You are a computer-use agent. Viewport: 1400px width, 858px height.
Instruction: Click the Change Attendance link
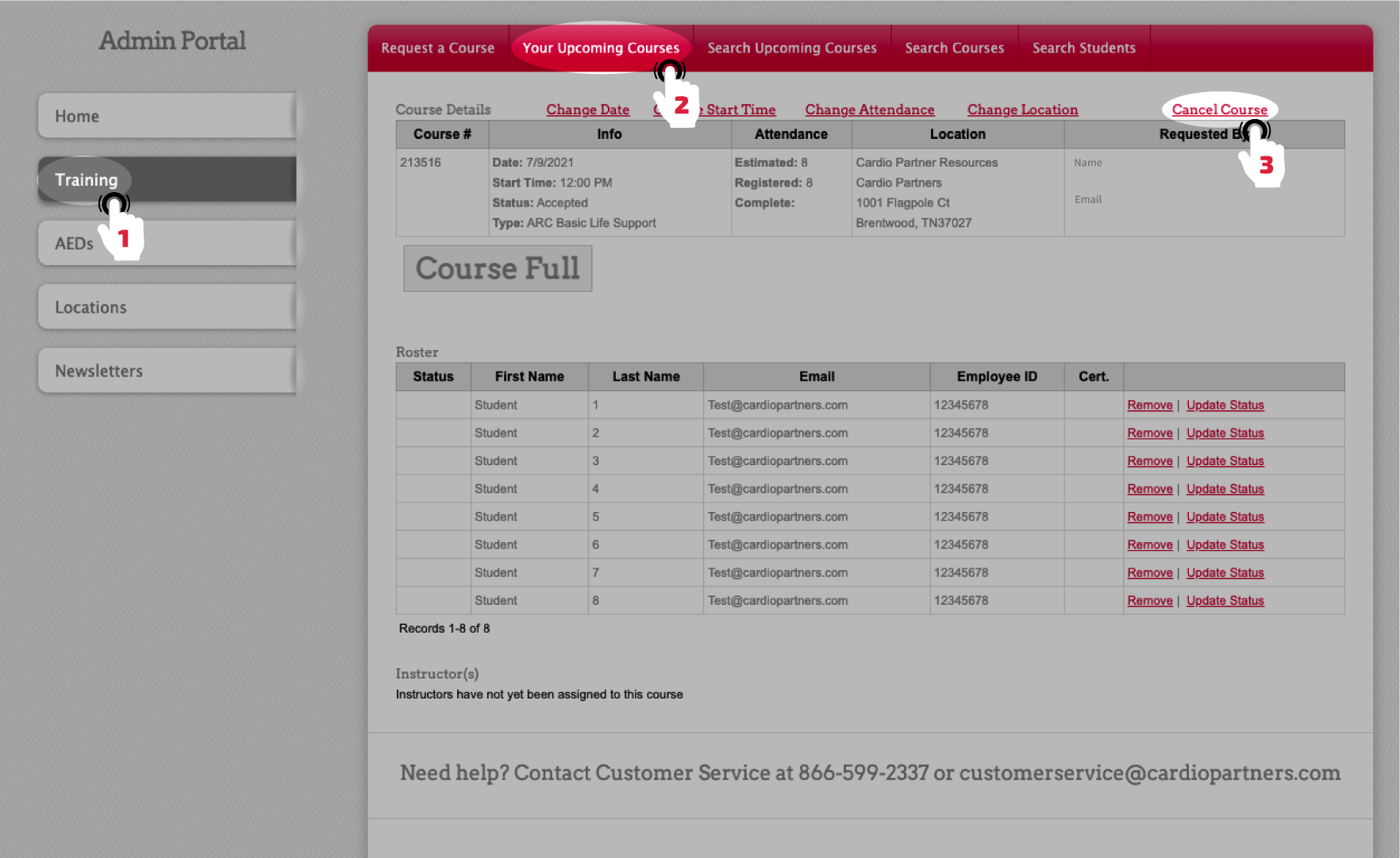coord(869,110)
